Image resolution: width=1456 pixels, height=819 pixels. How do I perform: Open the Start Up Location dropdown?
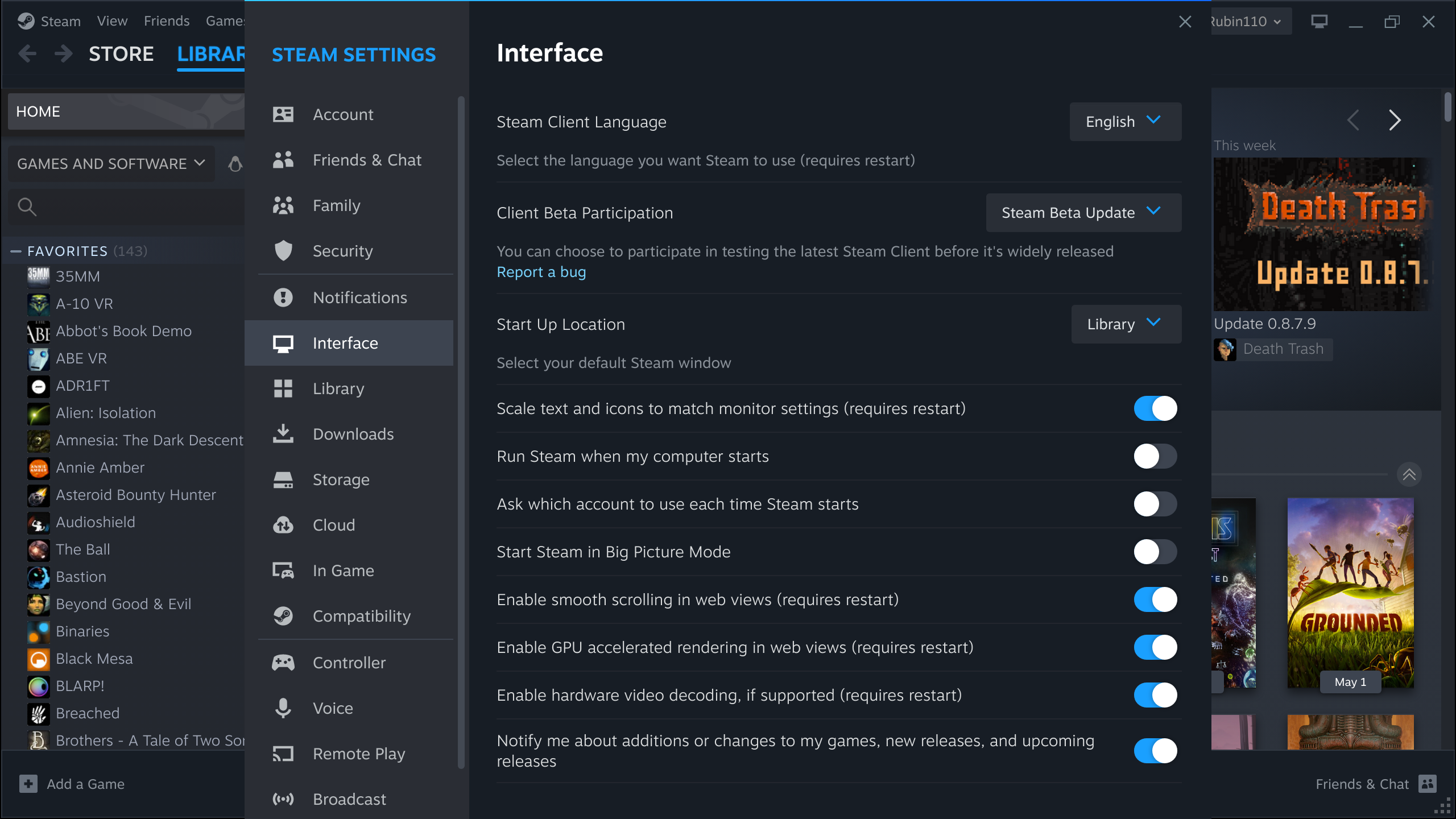[x=1126, y=324]
